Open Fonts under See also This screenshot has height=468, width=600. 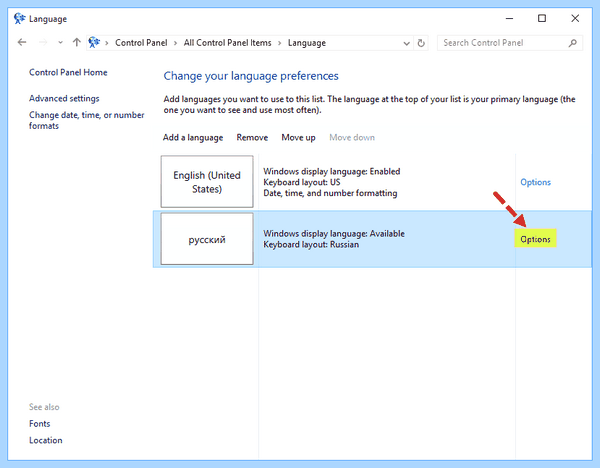39,424
